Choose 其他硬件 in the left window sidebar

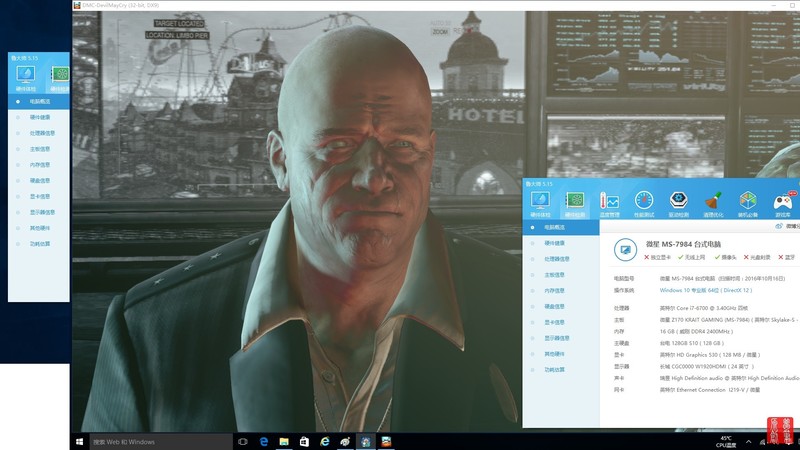39,228
